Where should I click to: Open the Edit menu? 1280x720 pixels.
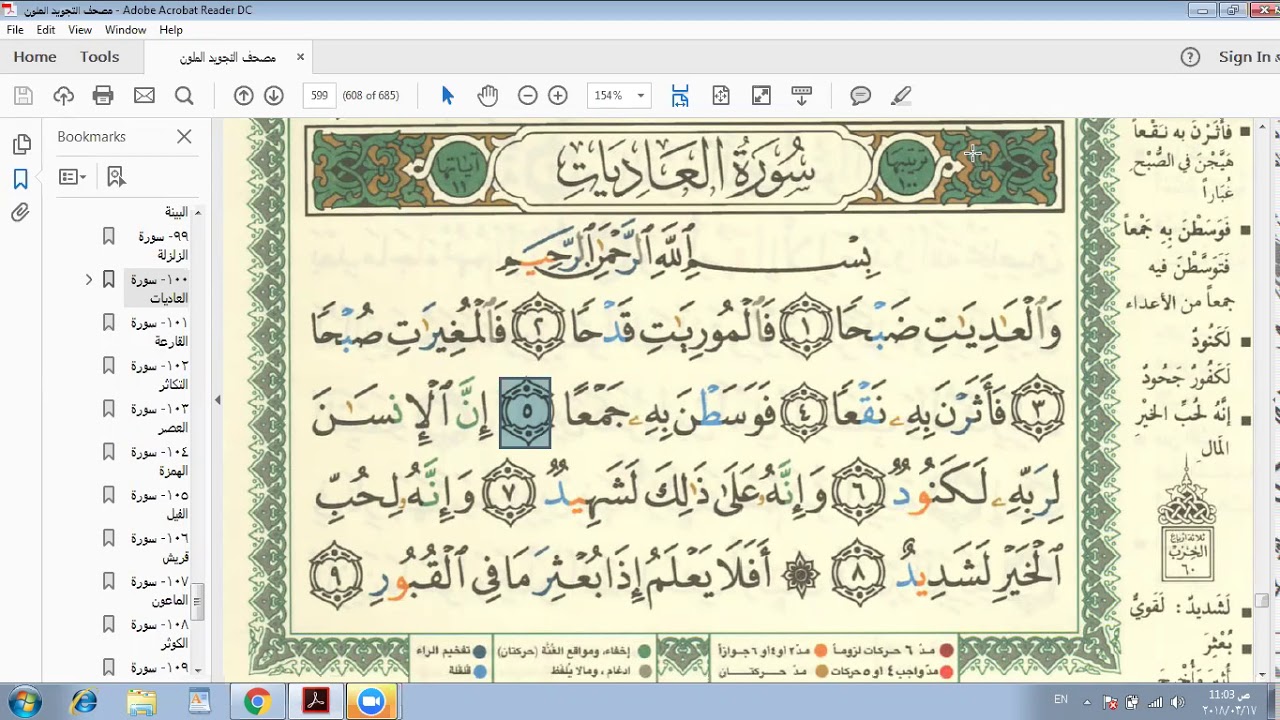[46, 30]
